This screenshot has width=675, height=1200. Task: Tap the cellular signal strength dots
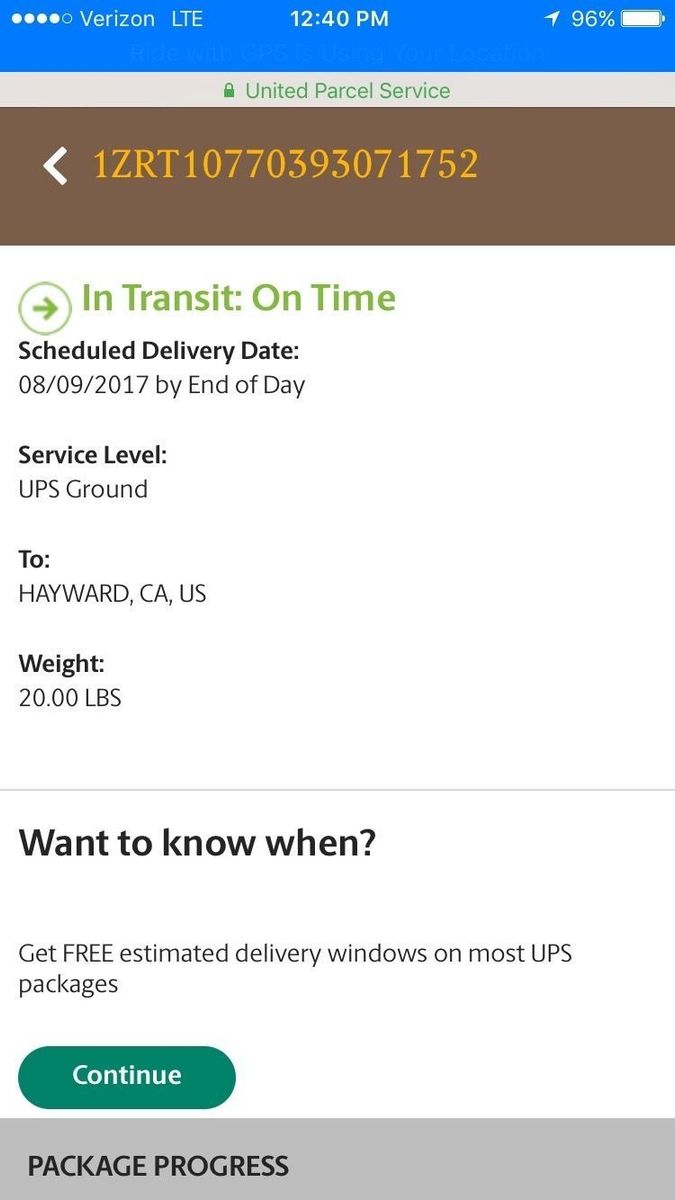coord(36,19)
